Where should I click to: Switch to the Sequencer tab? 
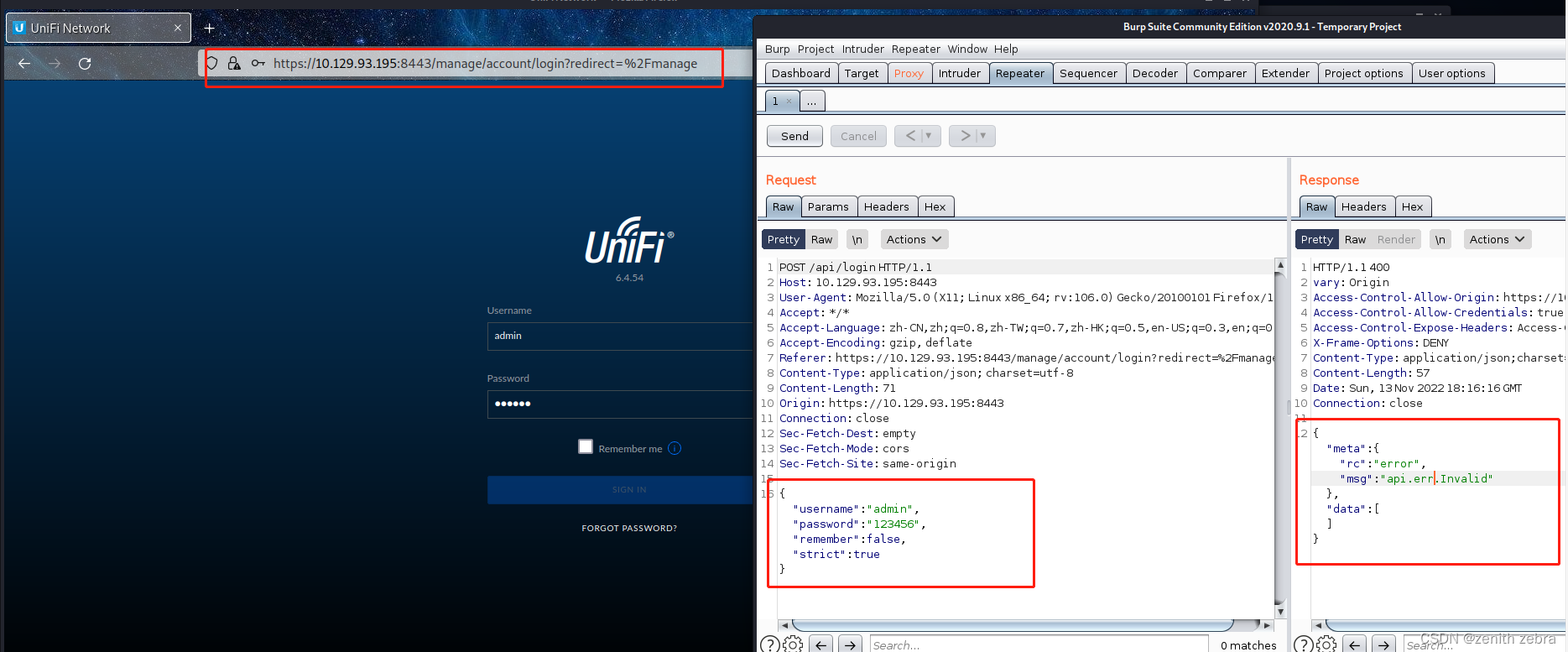coord(1088,73)
